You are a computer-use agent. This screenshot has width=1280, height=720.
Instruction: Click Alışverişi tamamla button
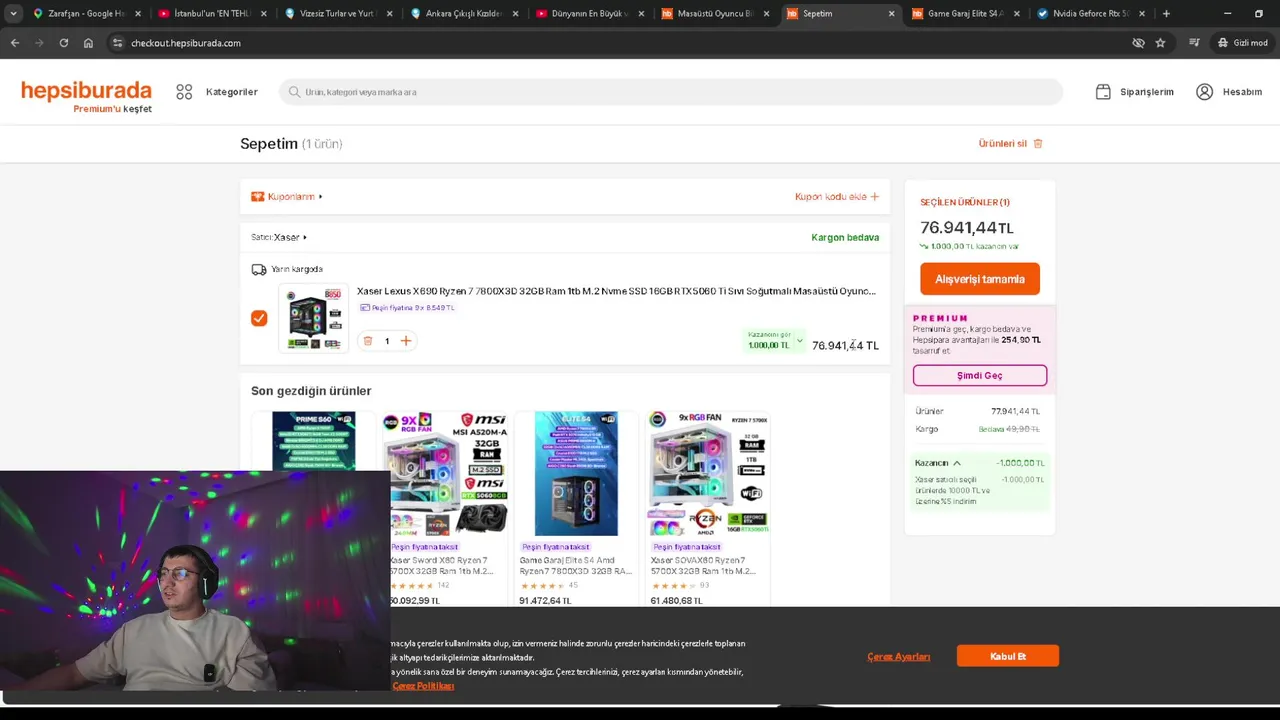tap(980, 279)
